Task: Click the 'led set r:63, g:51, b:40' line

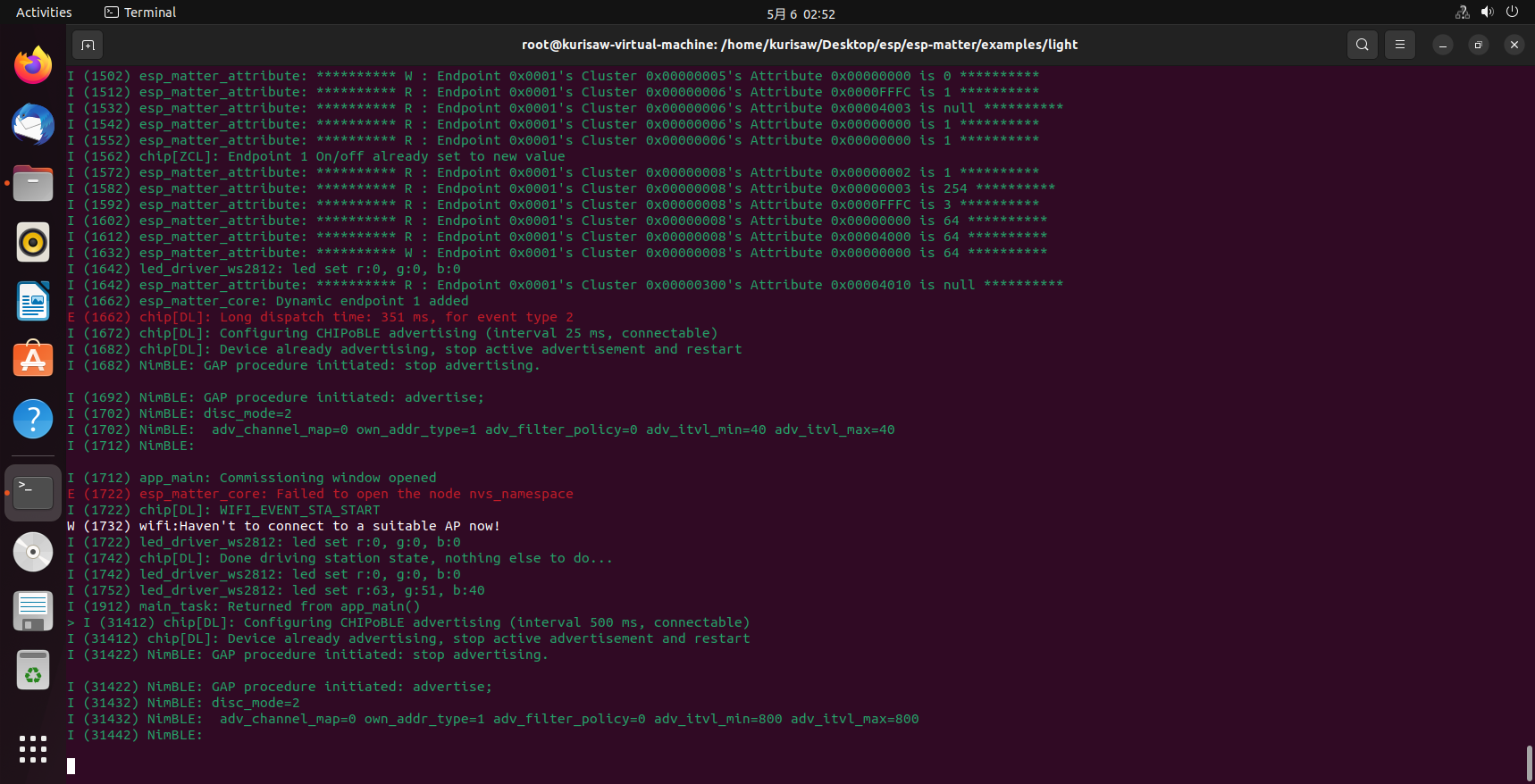Action: 276,590
